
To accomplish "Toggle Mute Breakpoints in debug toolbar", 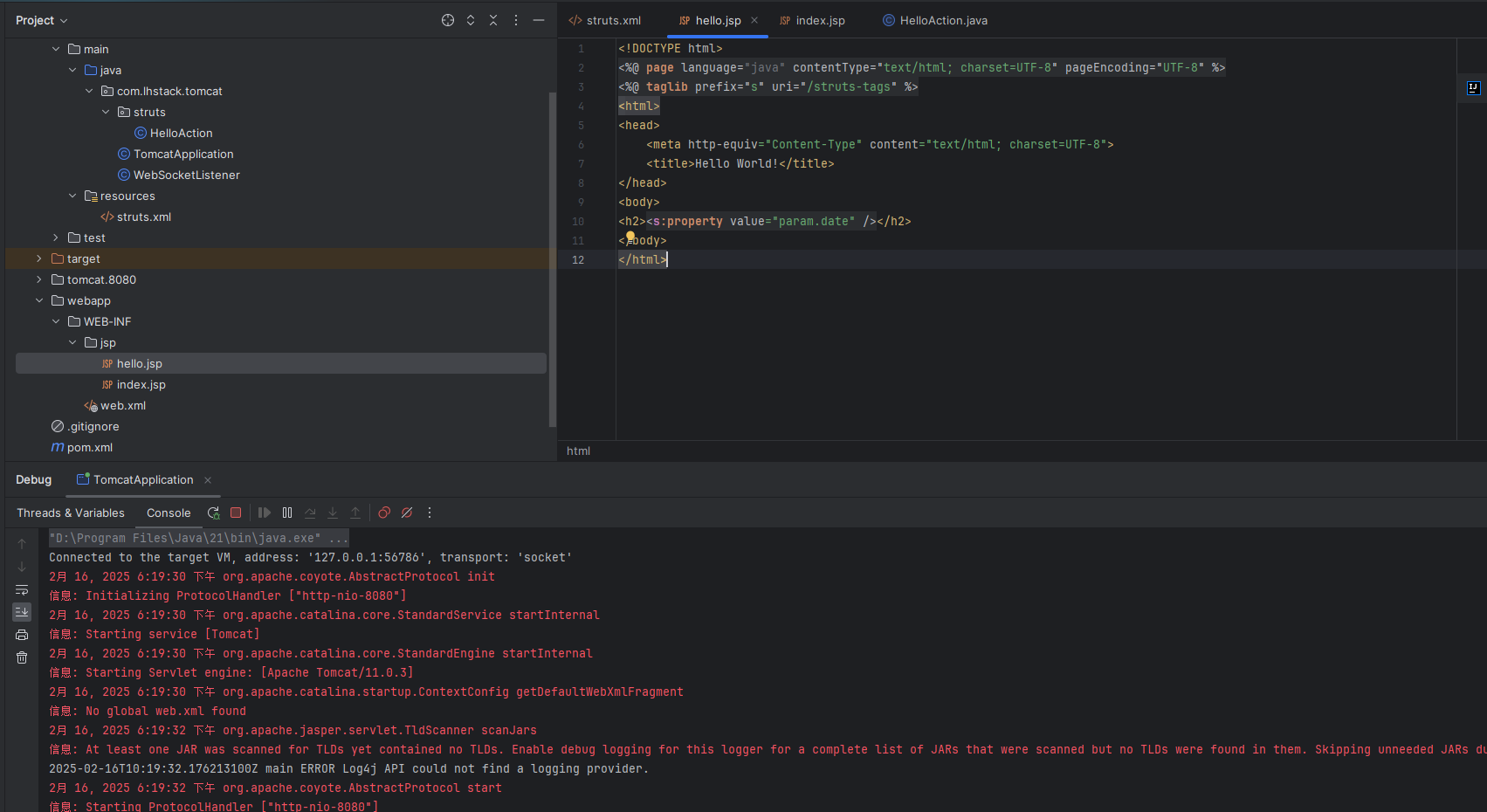I will click(407, 513).
